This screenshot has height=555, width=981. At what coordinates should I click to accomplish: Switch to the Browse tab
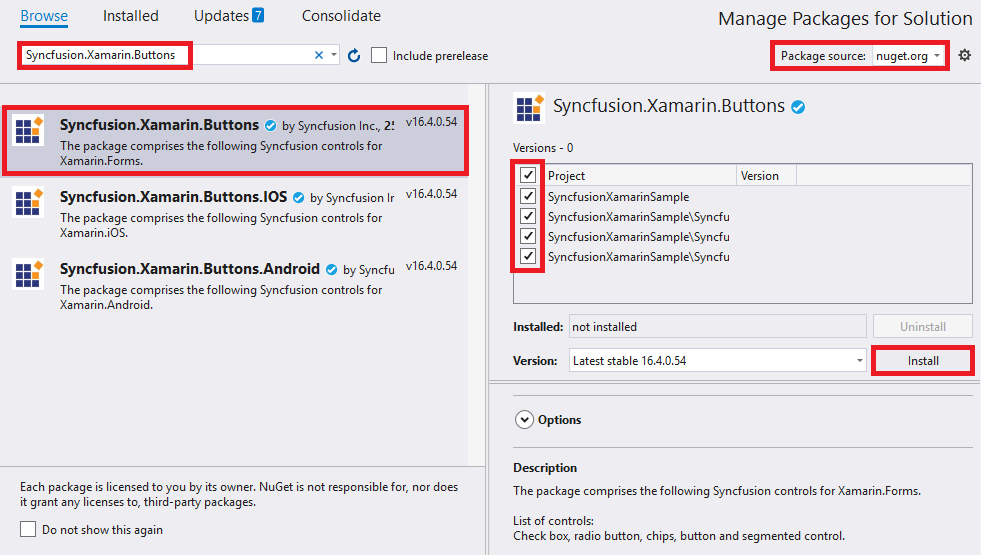pyautogui.click(x=44, y=16)
